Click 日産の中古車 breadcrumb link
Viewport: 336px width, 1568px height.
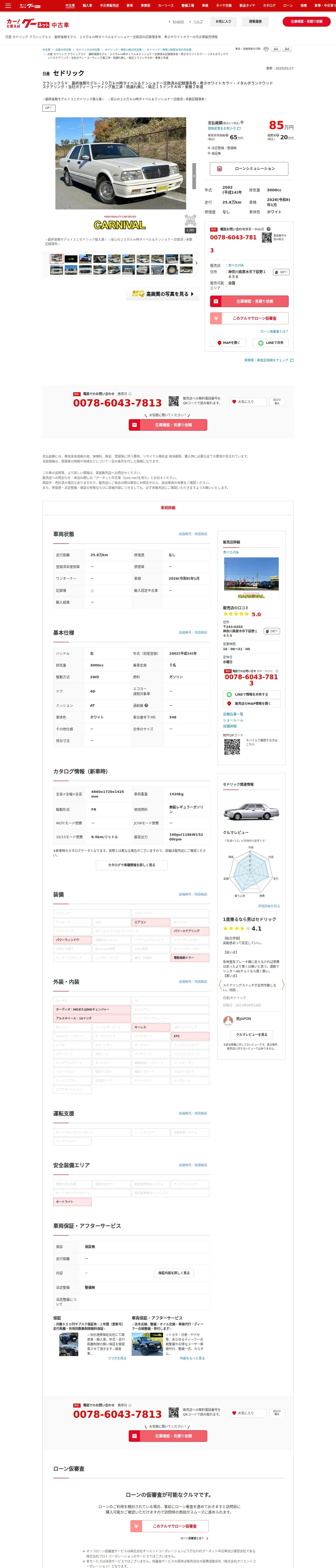tap(63, 50)
